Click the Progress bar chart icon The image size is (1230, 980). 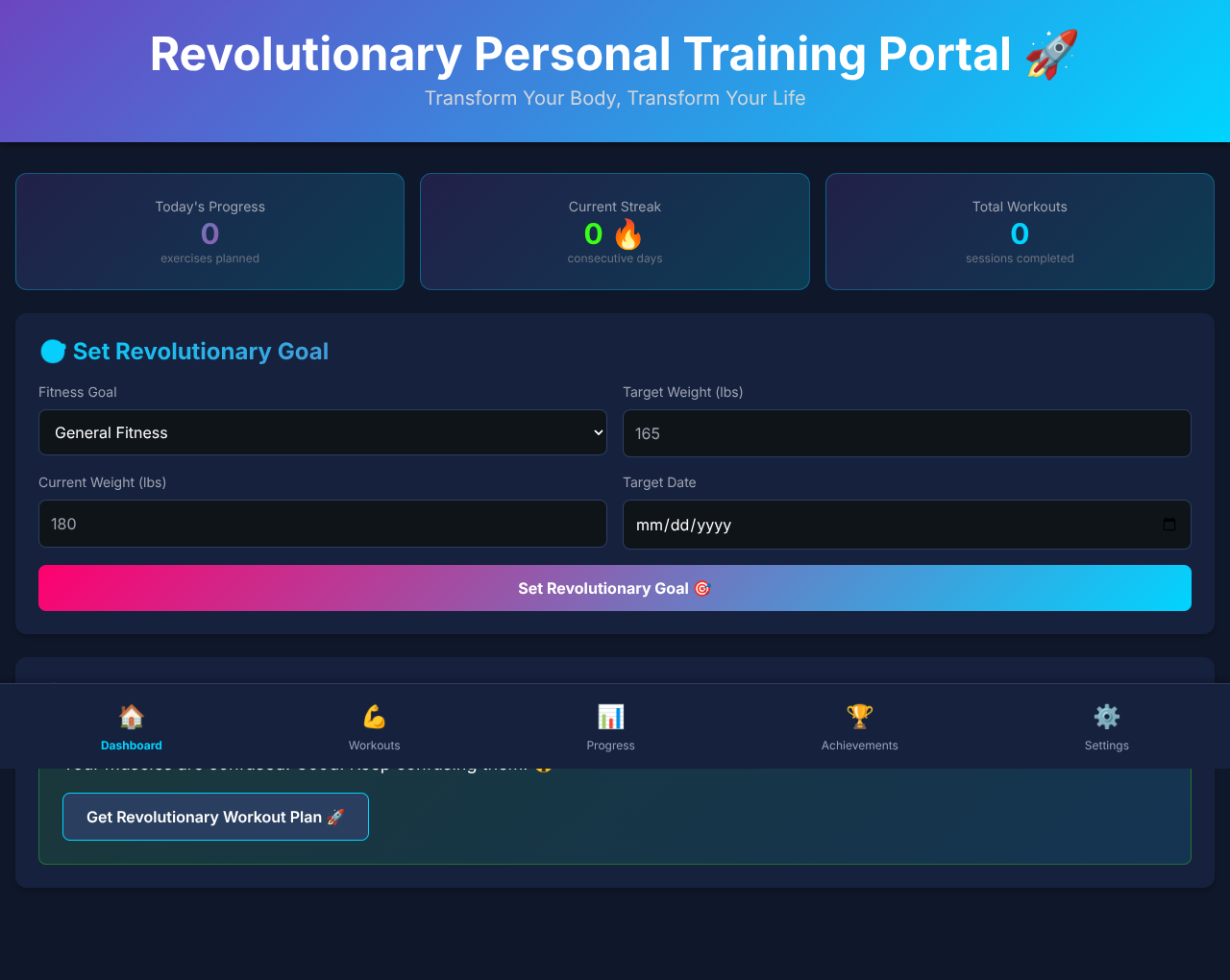(610, 716)
